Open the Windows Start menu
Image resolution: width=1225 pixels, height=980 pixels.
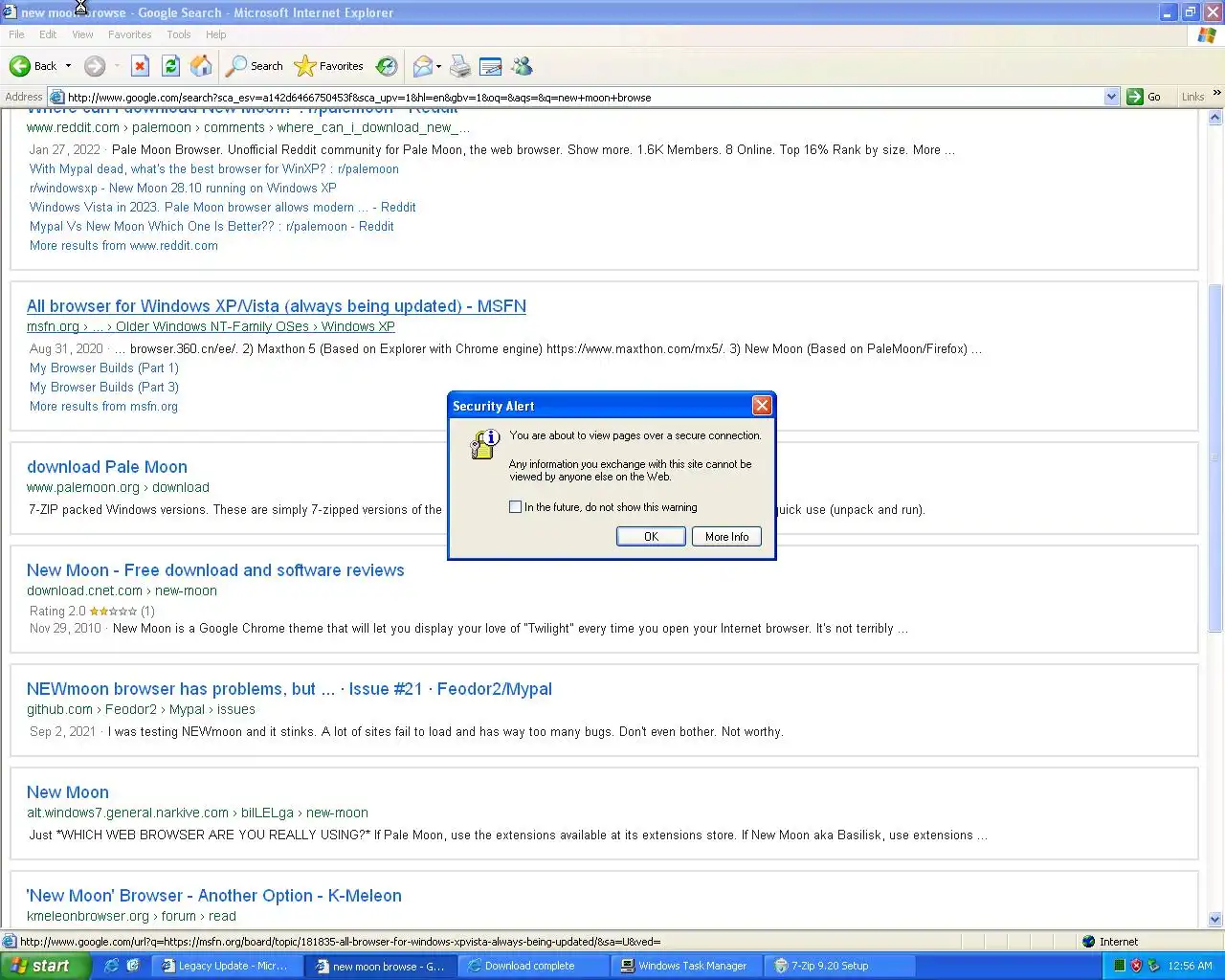tap(45, 966)
